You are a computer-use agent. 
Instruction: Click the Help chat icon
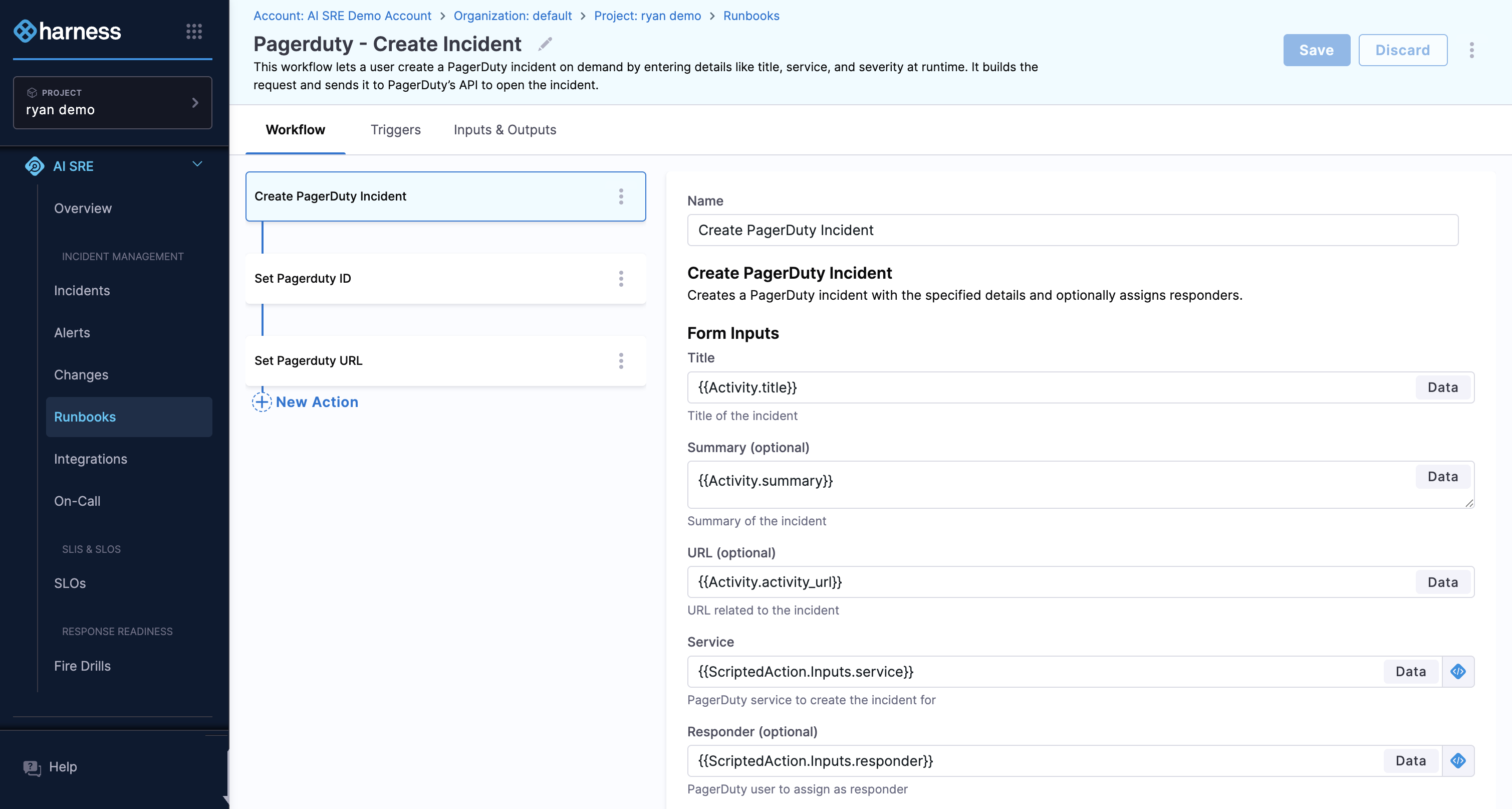pyautogui.click(x=32, y=768)
